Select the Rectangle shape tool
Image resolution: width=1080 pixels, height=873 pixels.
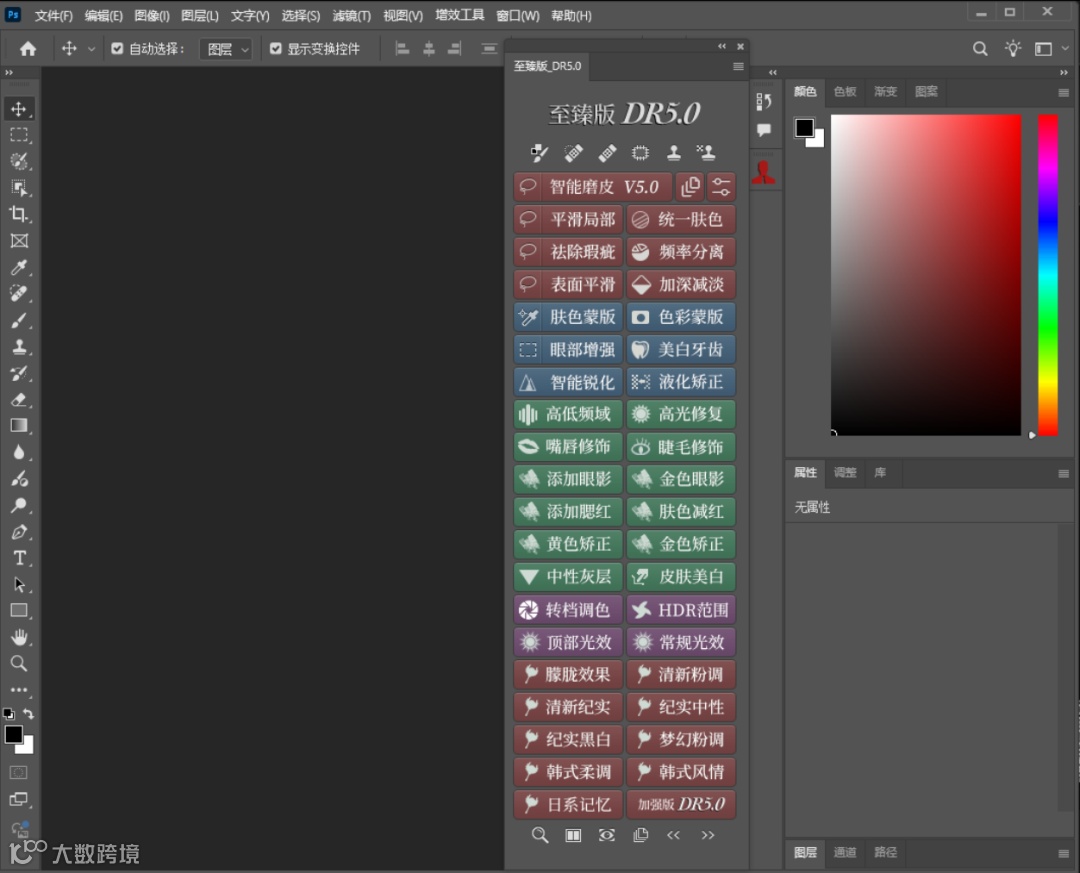19,610
